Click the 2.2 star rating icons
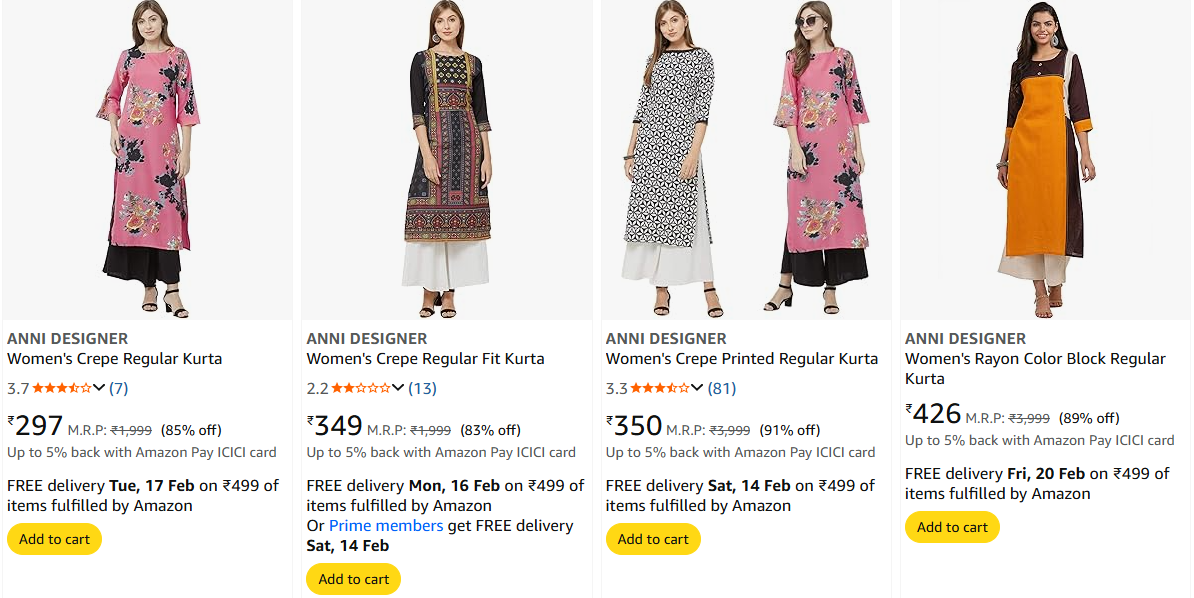The width and height of the screenshot is (1194, 598). pyautogui.click(x=361, y=388)
